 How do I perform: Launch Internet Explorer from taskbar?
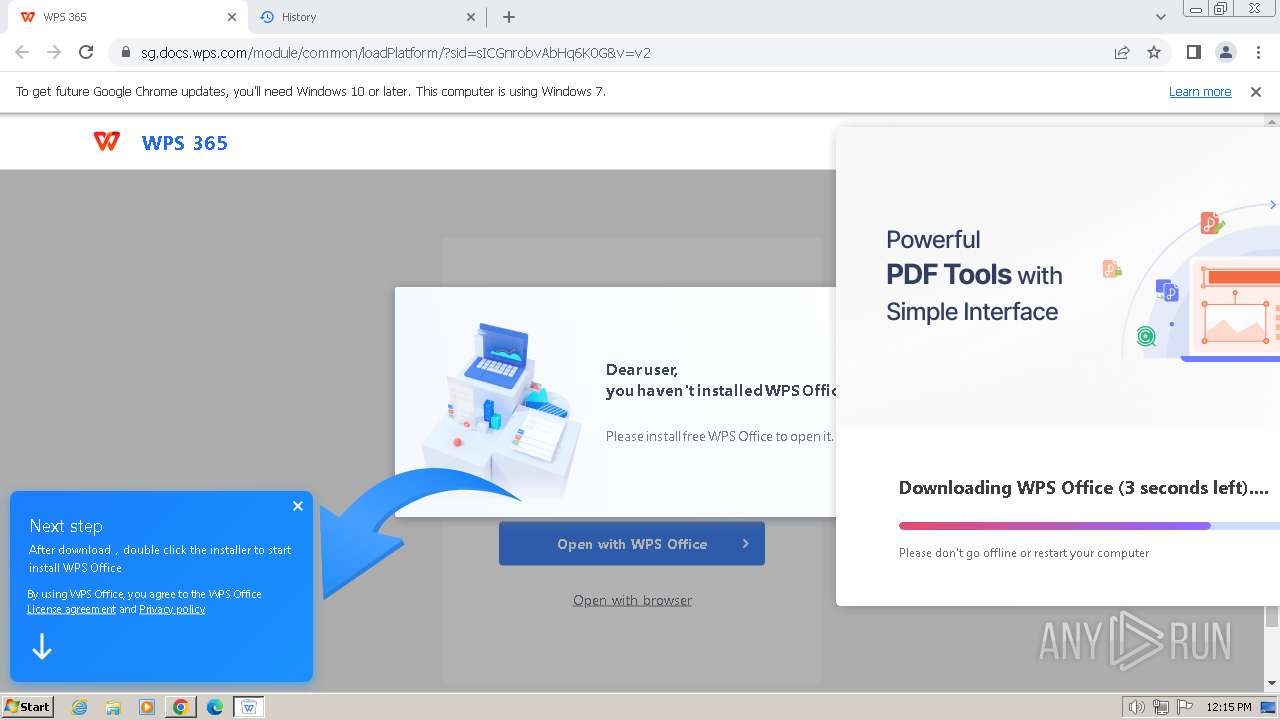[79, 707]
